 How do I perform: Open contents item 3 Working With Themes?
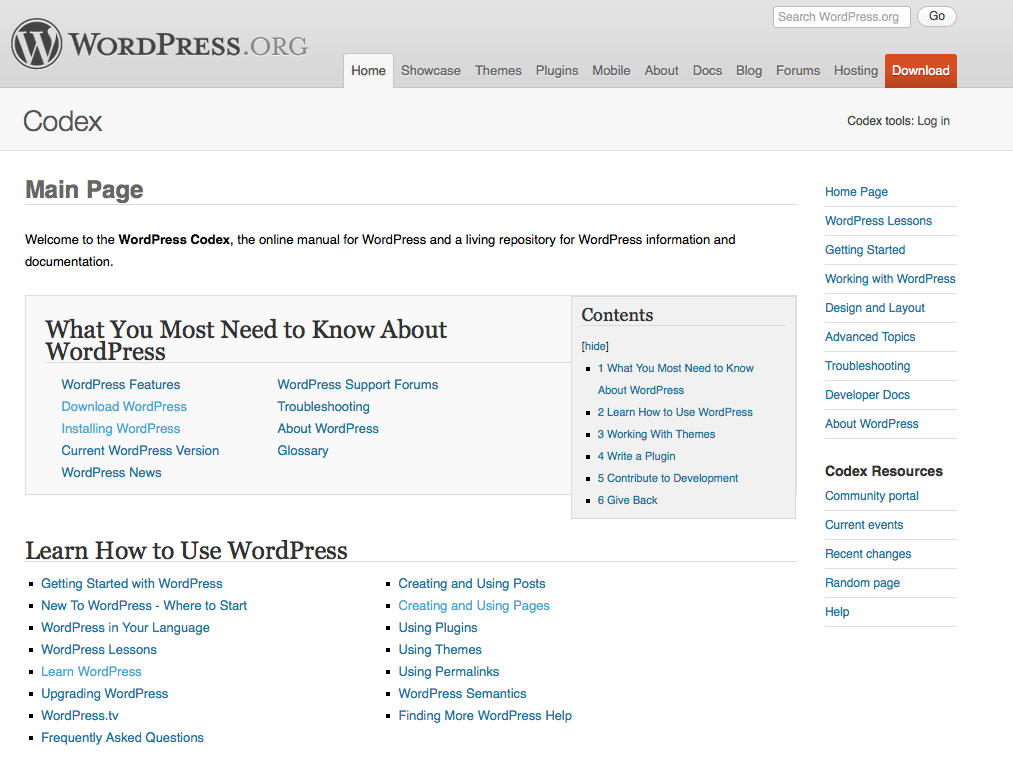pos(656,434)
